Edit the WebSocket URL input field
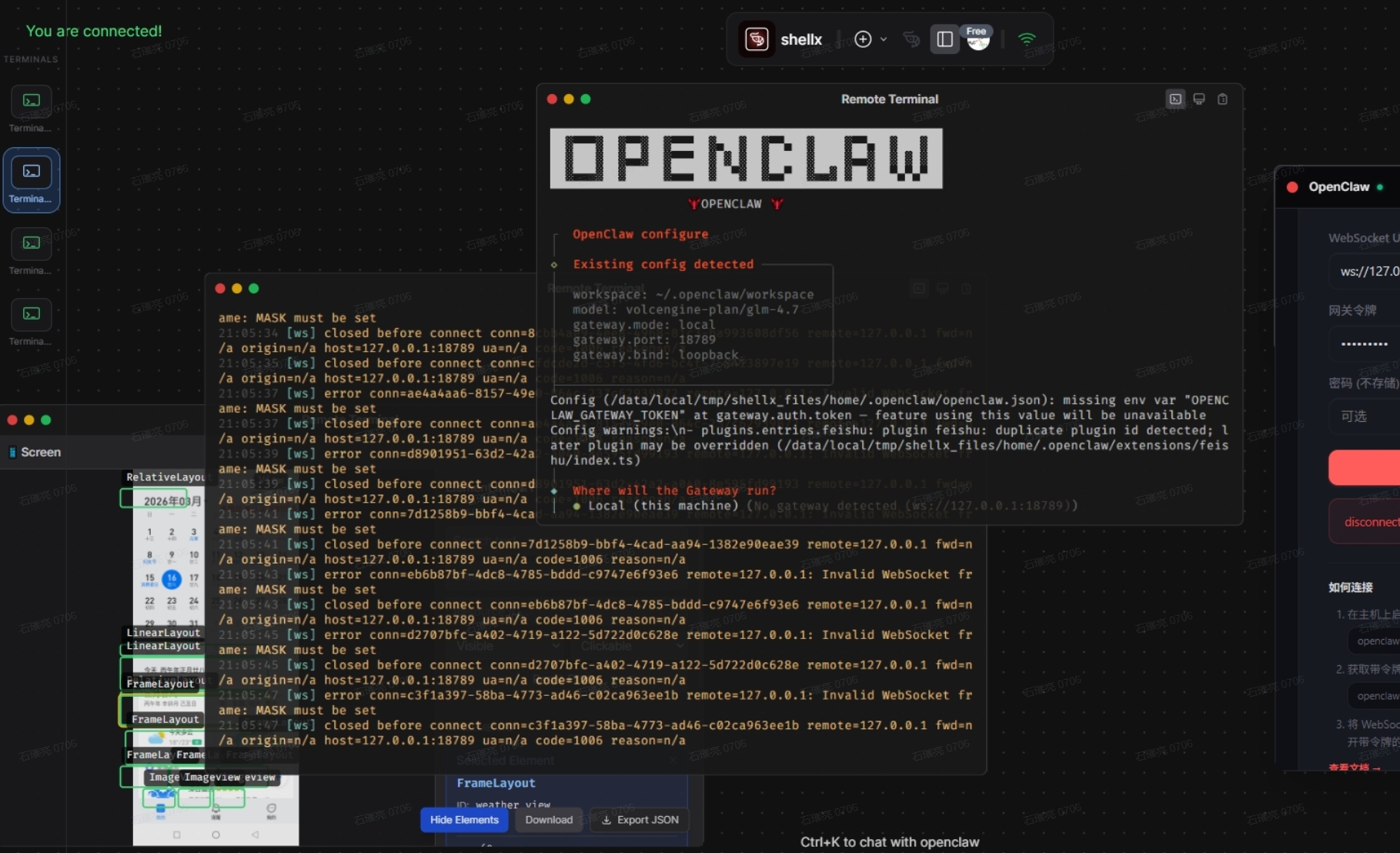The image size is (1400, 853). [x=1366, y=271]
